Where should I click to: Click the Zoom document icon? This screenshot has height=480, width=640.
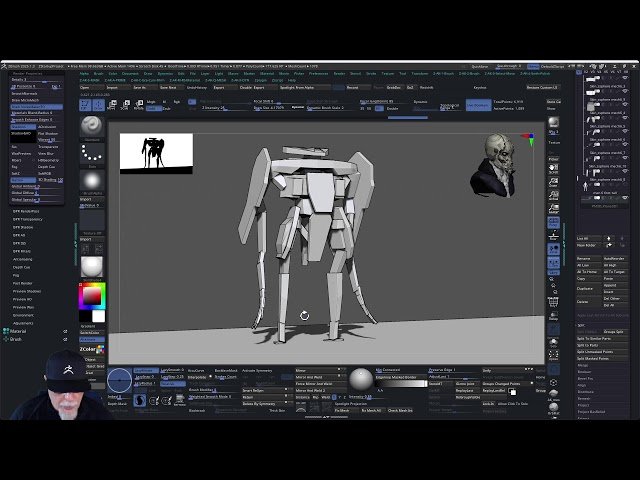coord(553,182)
